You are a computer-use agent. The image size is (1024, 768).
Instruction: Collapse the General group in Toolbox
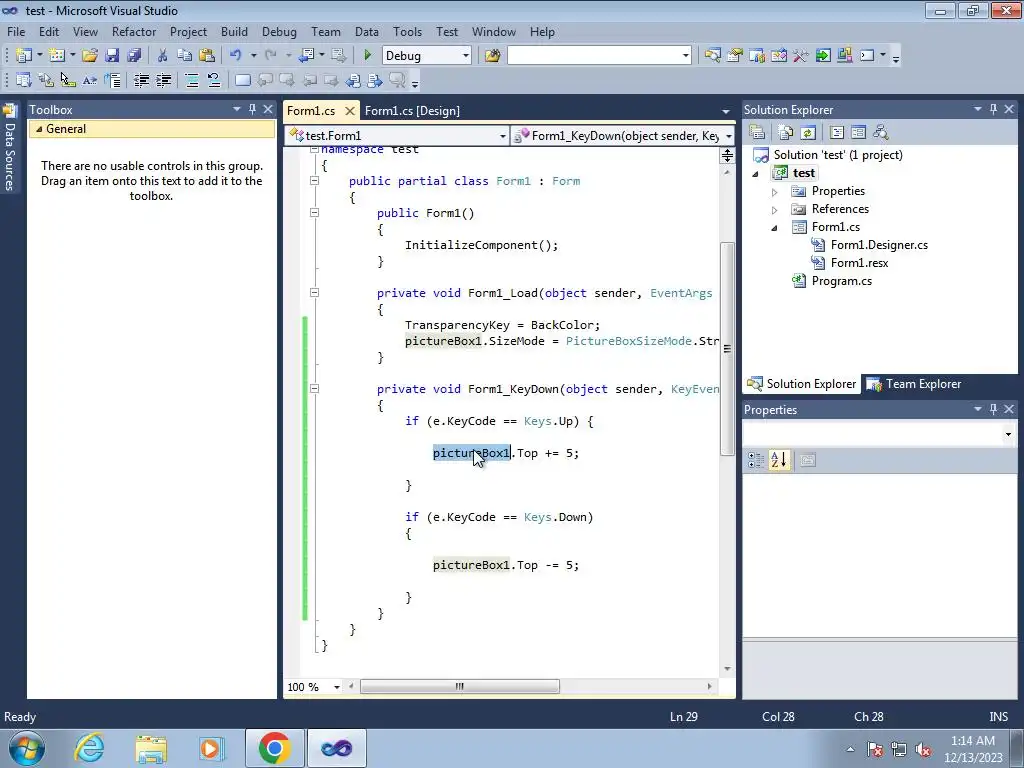(x=39, y=129)
